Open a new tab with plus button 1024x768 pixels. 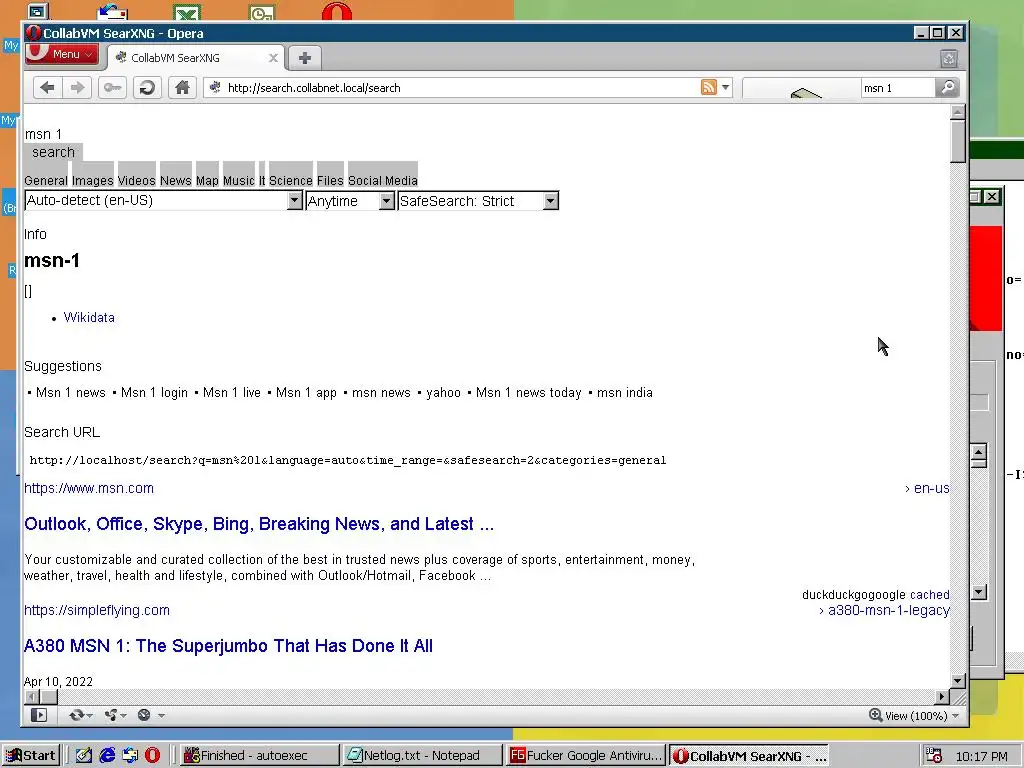click(304, 58)
